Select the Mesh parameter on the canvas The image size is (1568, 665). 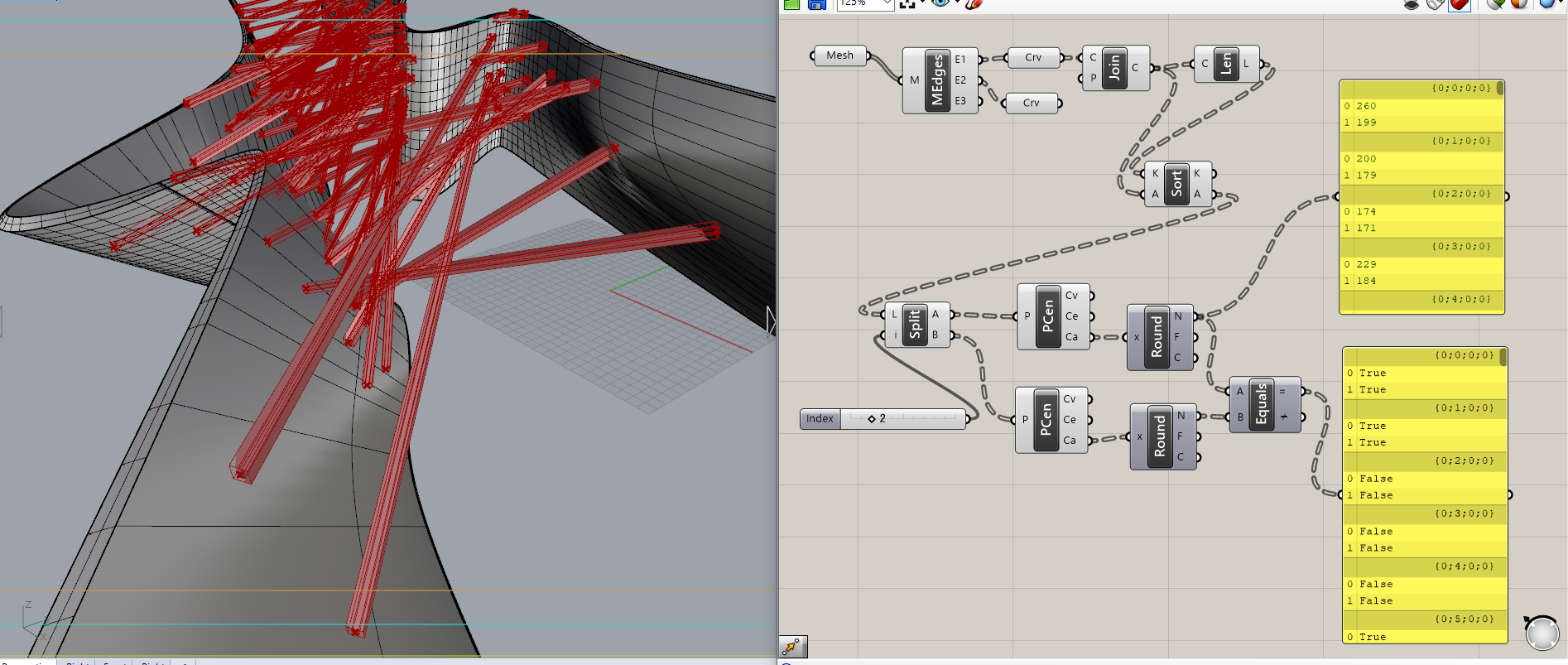[839, 55]
